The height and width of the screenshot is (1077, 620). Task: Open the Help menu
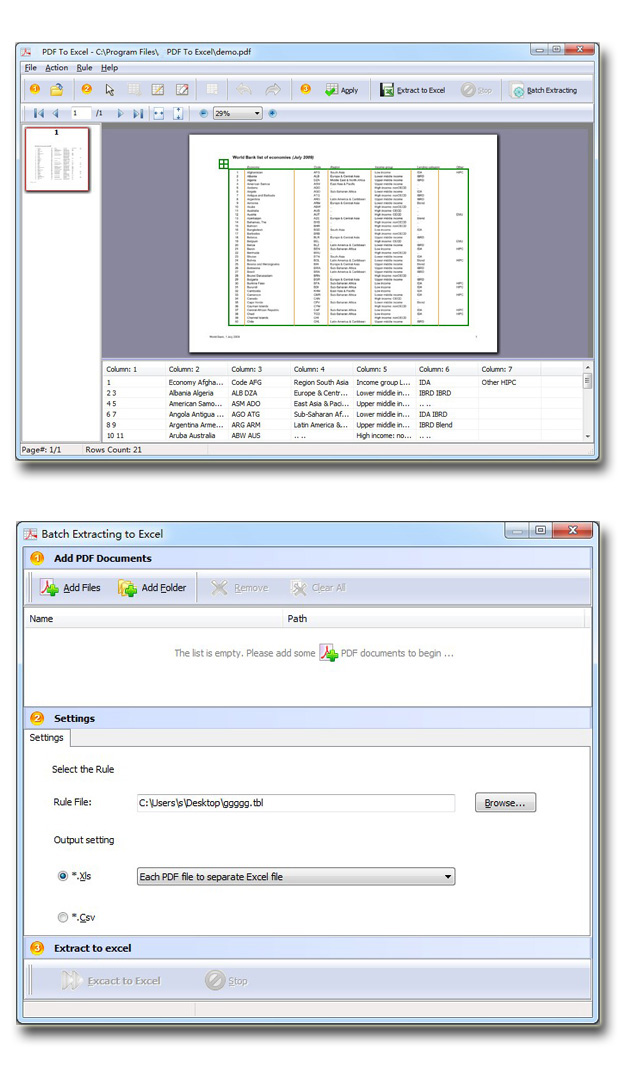coord(109,68)
